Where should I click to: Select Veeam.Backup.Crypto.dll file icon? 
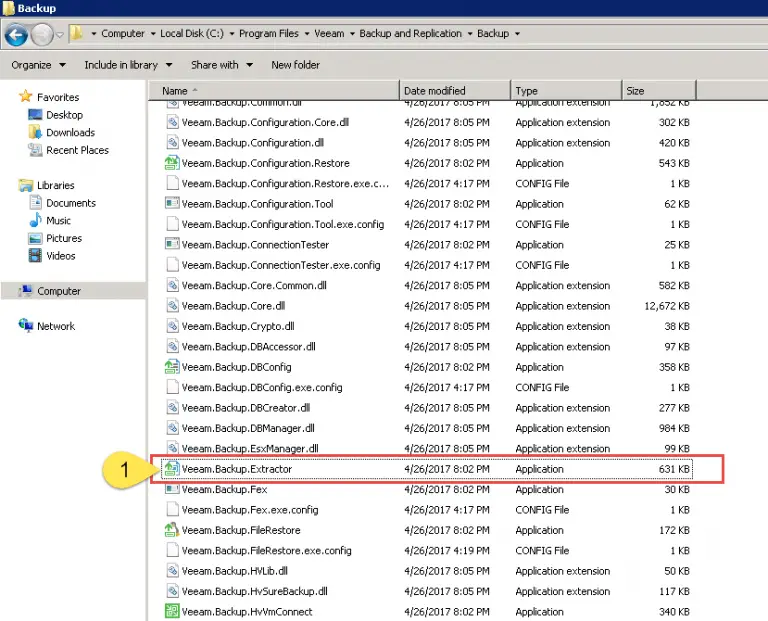172,326
